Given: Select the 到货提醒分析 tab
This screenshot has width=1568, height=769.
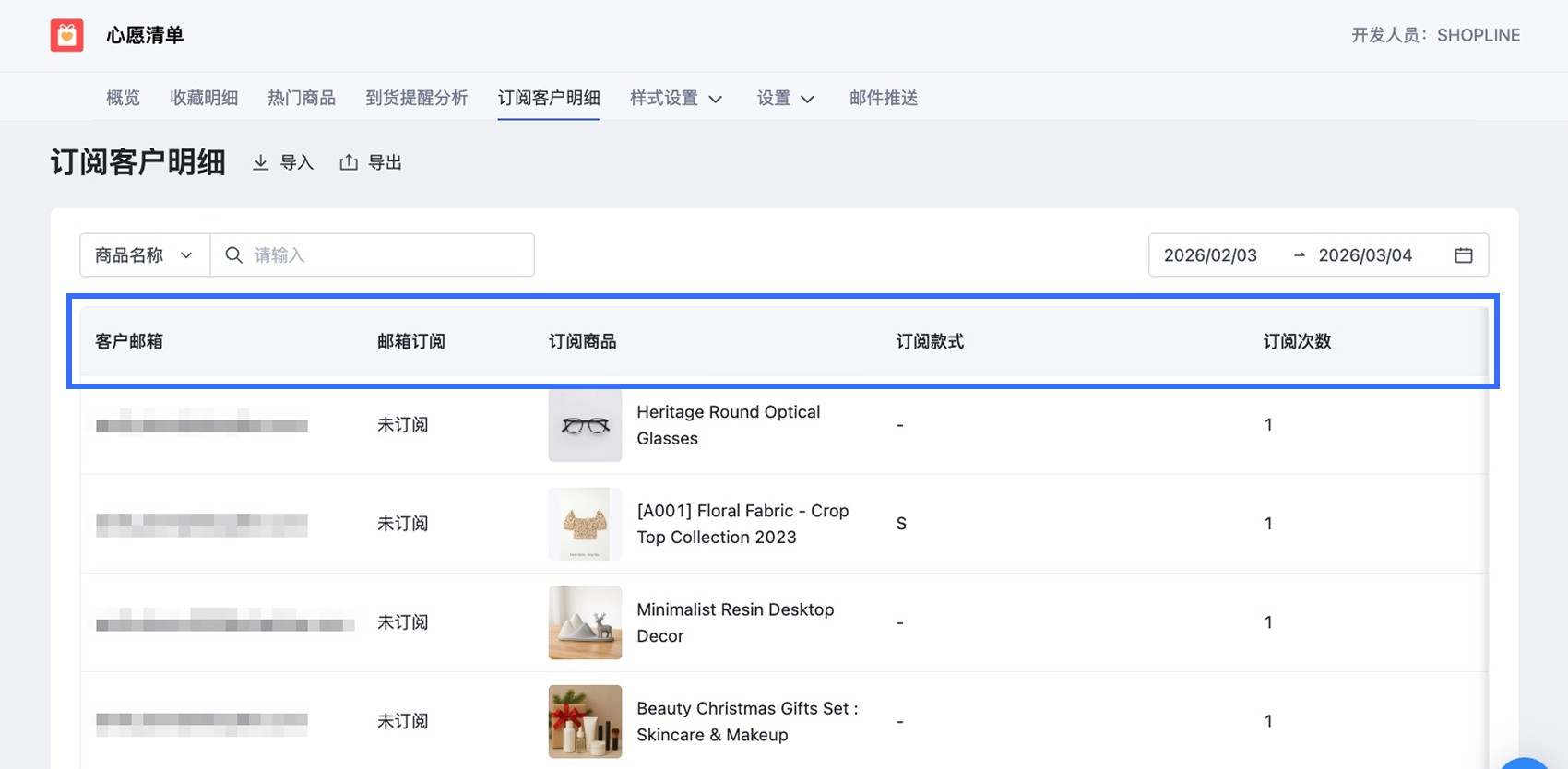Looking at the screenshot, I should 416,98.
